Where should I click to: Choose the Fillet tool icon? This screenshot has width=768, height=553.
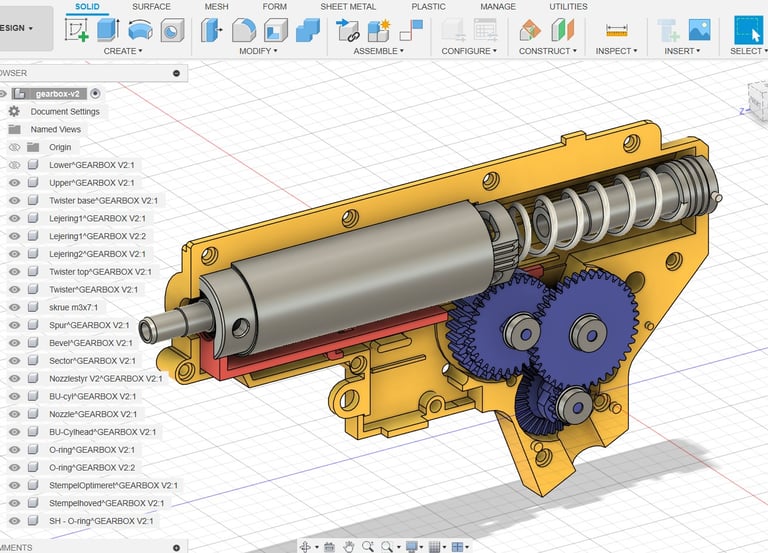tap(244, 30)
